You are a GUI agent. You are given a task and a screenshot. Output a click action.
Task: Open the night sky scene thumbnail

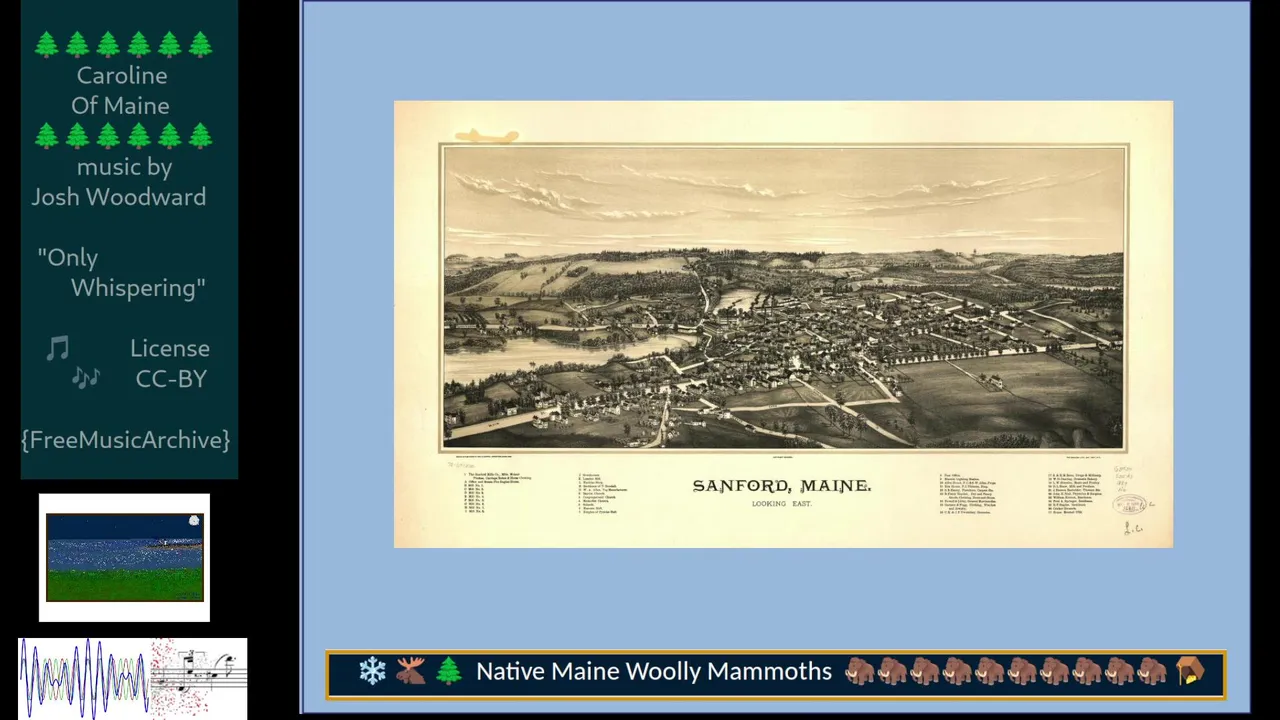[x=124, y=557]
